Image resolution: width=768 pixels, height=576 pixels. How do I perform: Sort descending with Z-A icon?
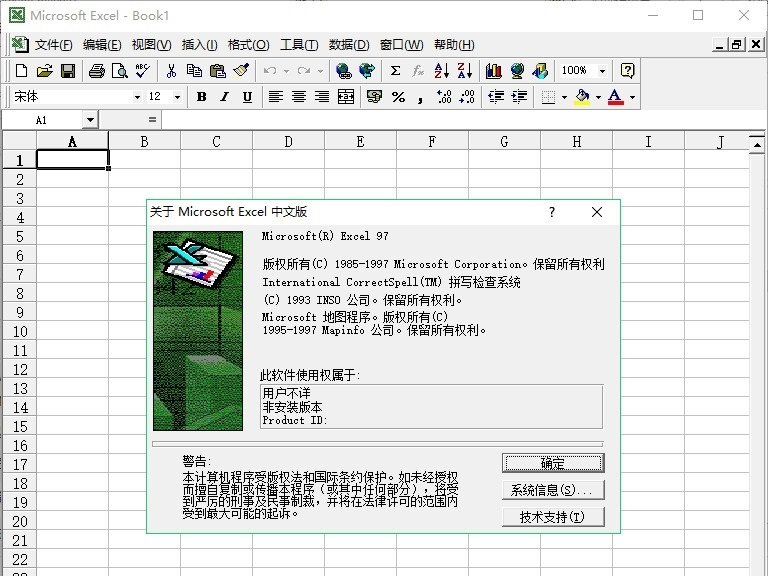[x=464, y=71]
